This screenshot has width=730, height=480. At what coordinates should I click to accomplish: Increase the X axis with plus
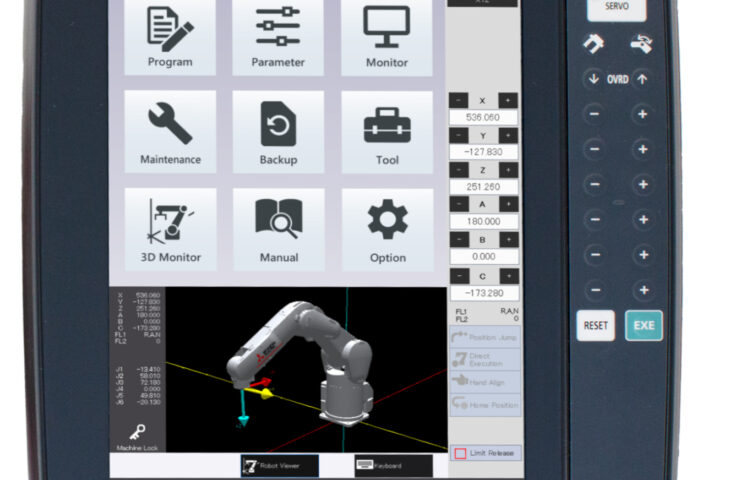(509, 101)
